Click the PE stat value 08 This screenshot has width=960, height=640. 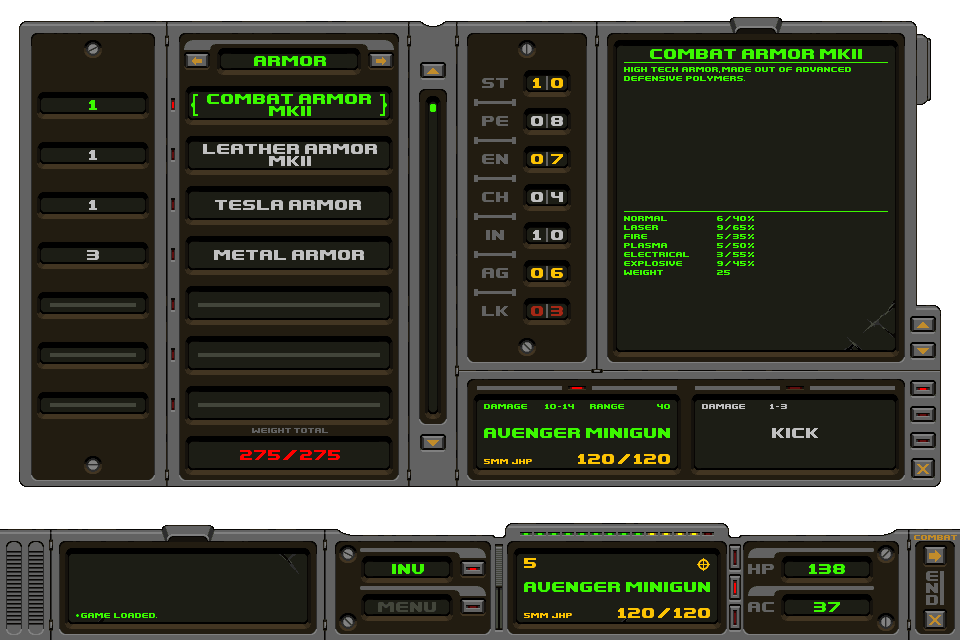tap(547, 121)
